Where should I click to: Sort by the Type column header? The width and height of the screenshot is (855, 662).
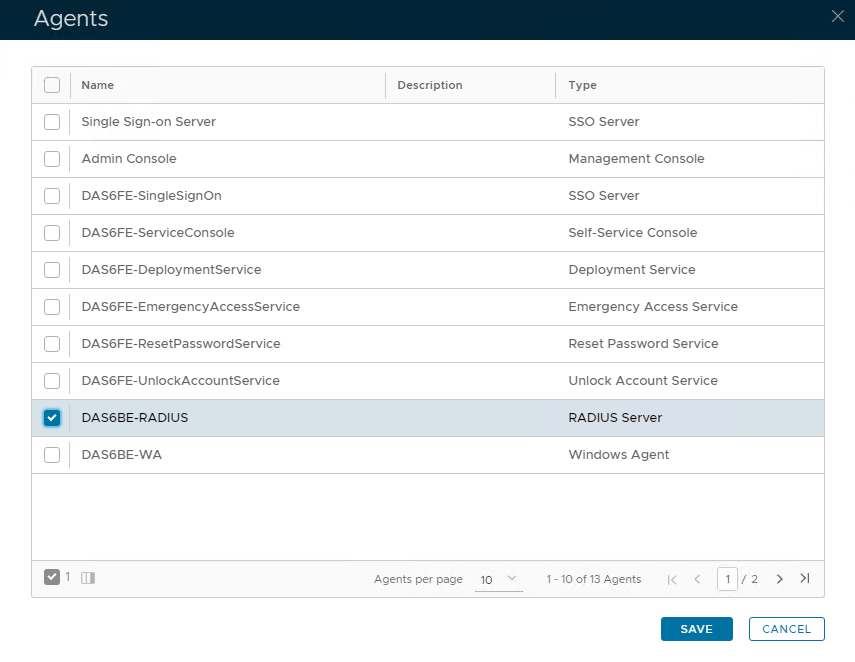click(x=582, y=85)
